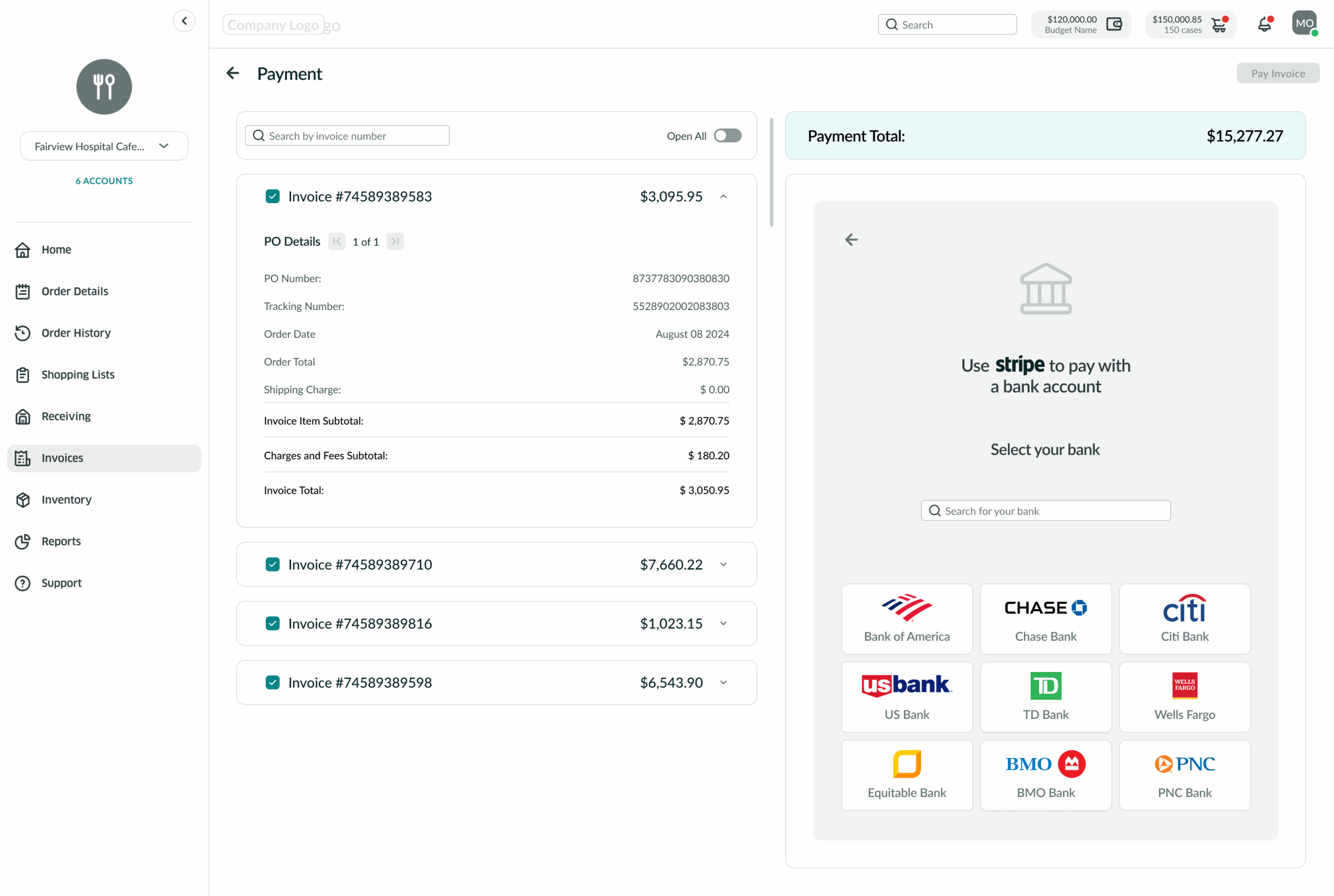Go back using the Payment page arrow
This screenshot has width=1334, height=896.
[232, 73]
